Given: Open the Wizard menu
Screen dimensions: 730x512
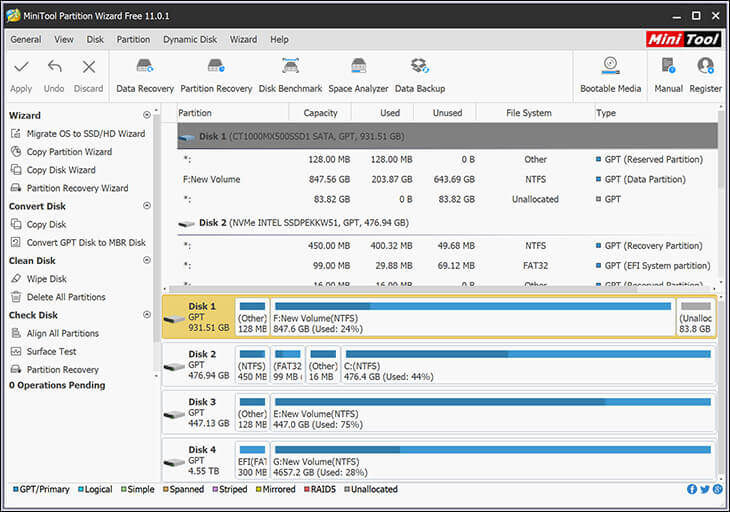Looking at the screenshot, I should (x=243, y=40).
